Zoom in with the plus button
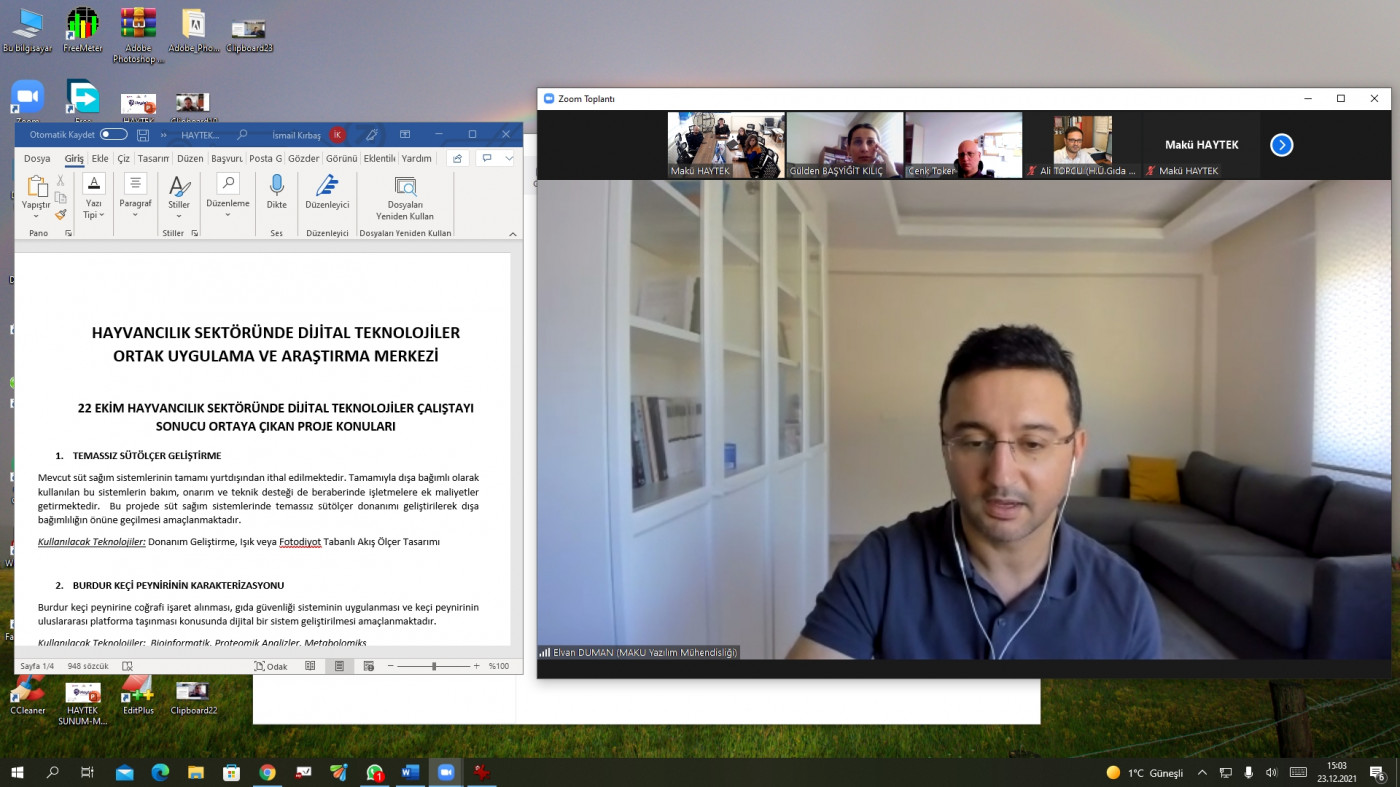 [476, 666]
